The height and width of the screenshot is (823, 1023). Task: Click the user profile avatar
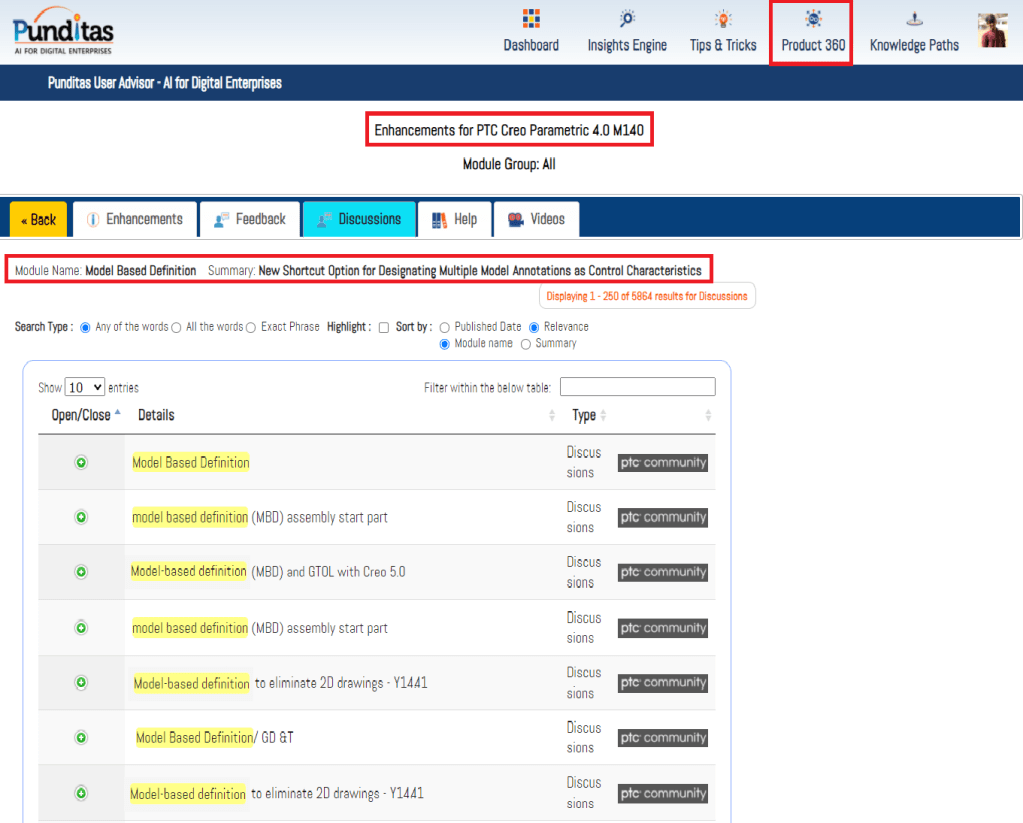point(992,30)
